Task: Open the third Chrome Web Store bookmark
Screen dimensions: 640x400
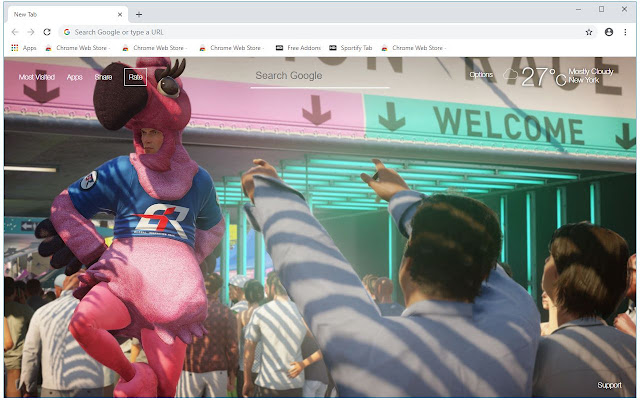Action: pyautogui.click(x=231, y=48)
